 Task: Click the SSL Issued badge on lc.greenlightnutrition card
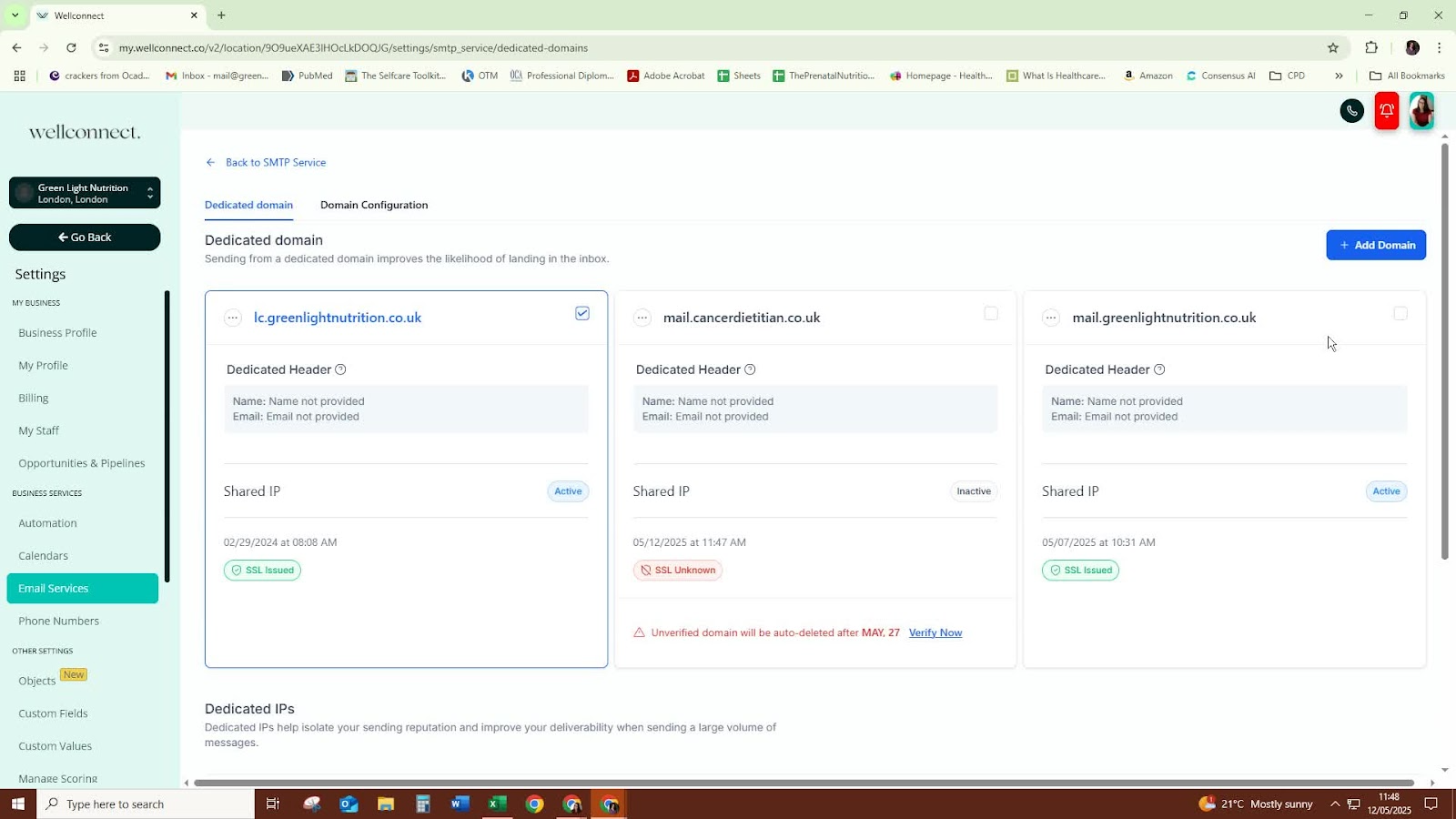pyautogui.click(x=262, y=571)
